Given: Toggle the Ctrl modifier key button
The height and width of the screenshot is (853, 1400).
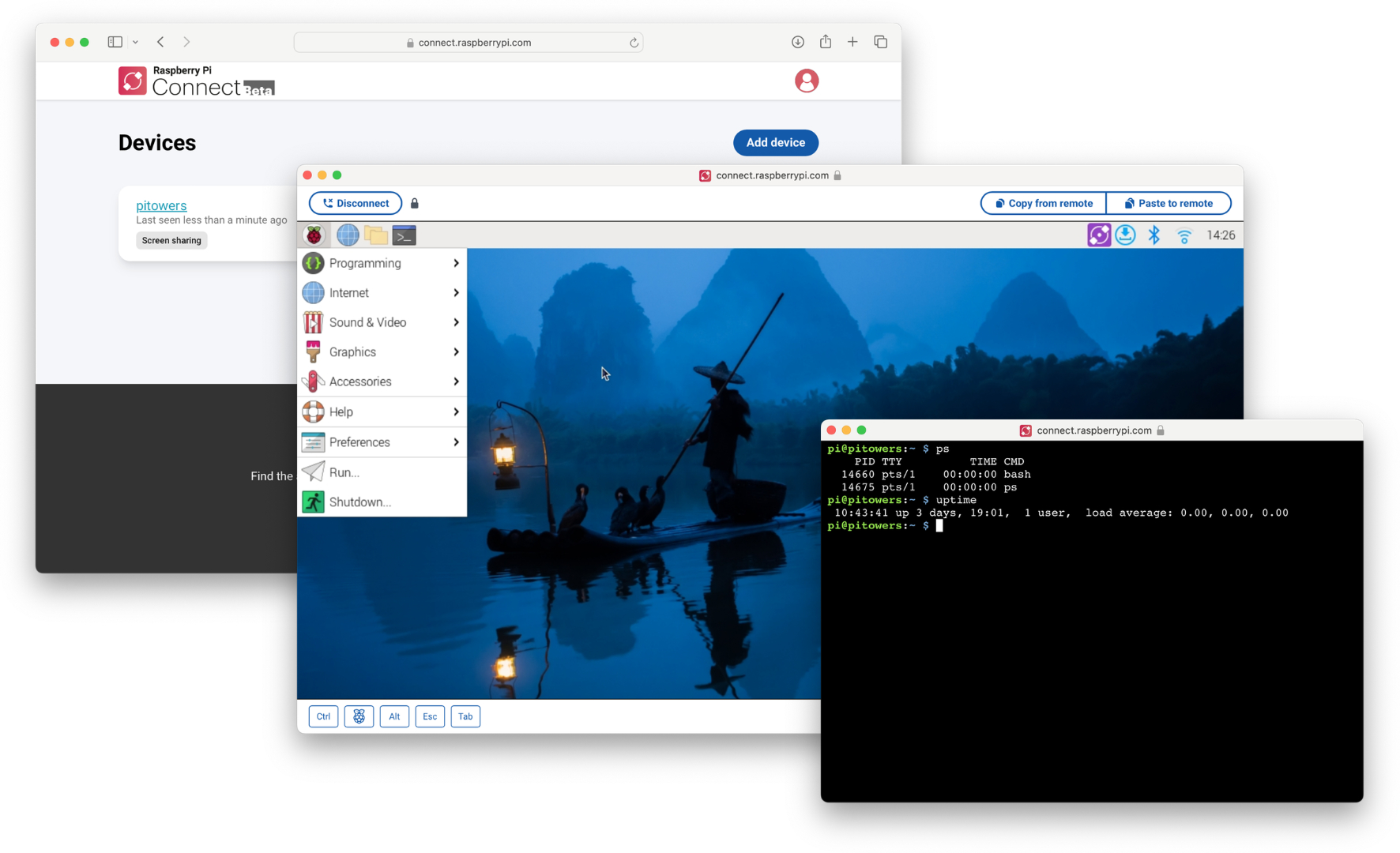Looking at the screenshot, I should [323, 716].
